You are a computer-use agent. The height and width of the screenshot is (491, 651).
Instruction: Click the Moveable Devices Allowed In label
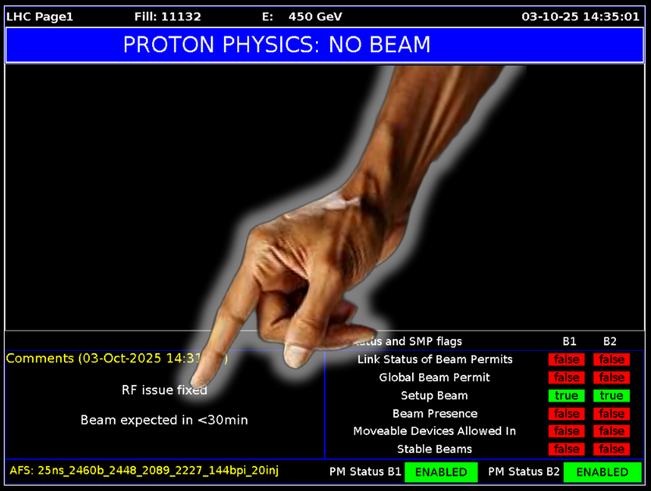(434, 432)
